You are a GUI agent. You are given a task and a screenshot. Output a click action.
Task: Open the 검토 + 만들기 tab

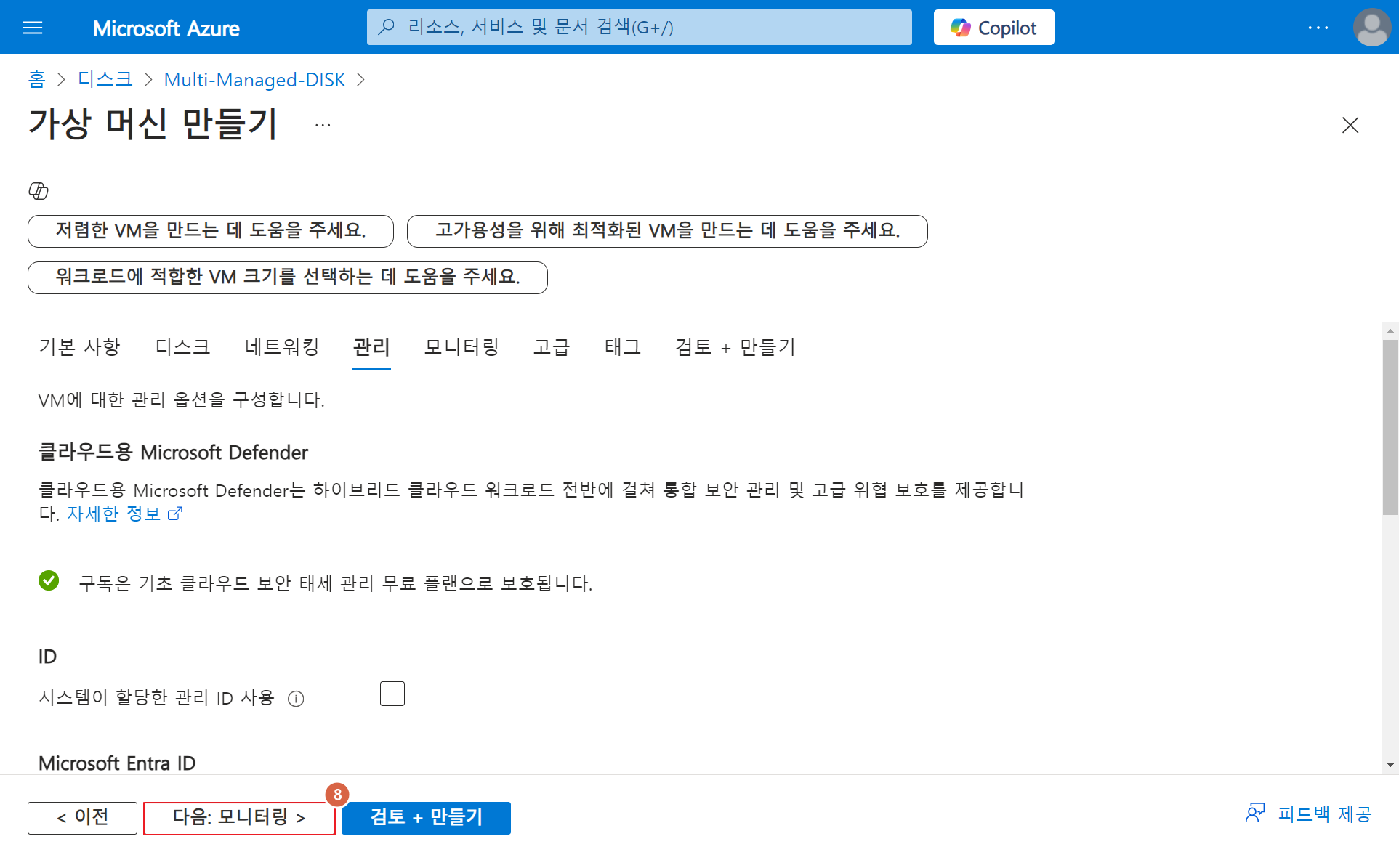pos(735,347)
